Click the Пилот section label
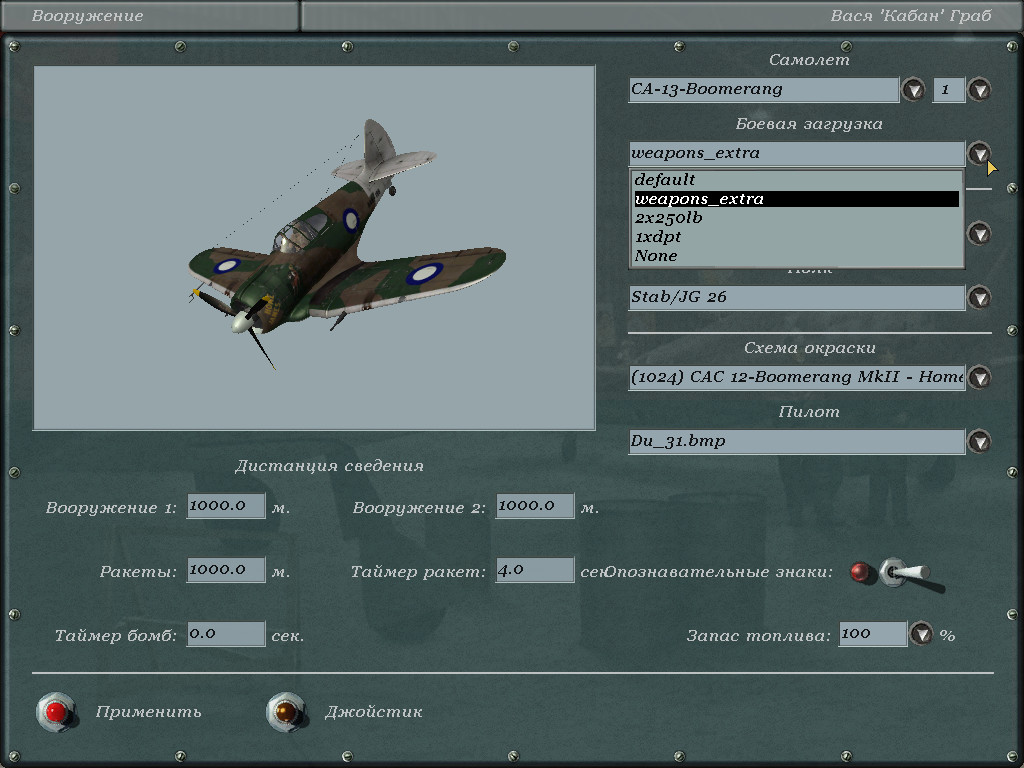Viewport: 1024px width, 768px height. [x=809, y=411]
